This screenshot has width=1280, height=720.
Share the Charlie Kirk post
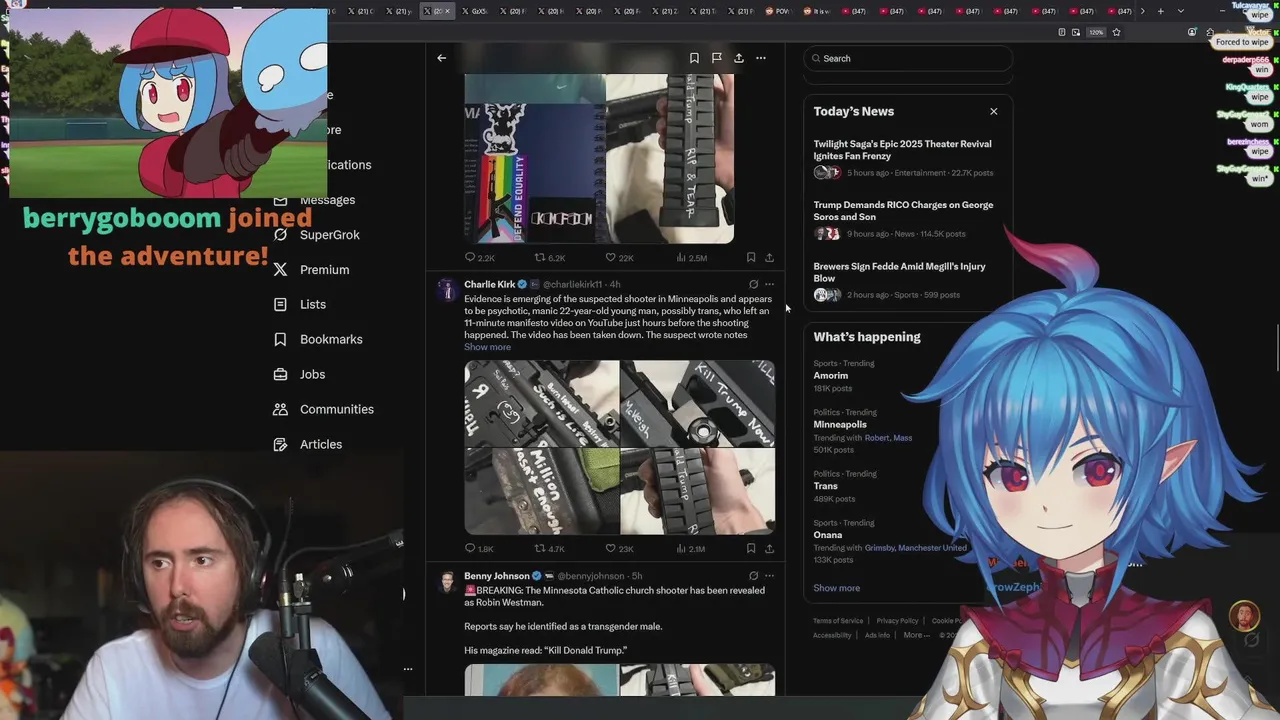tap(769, 549)
